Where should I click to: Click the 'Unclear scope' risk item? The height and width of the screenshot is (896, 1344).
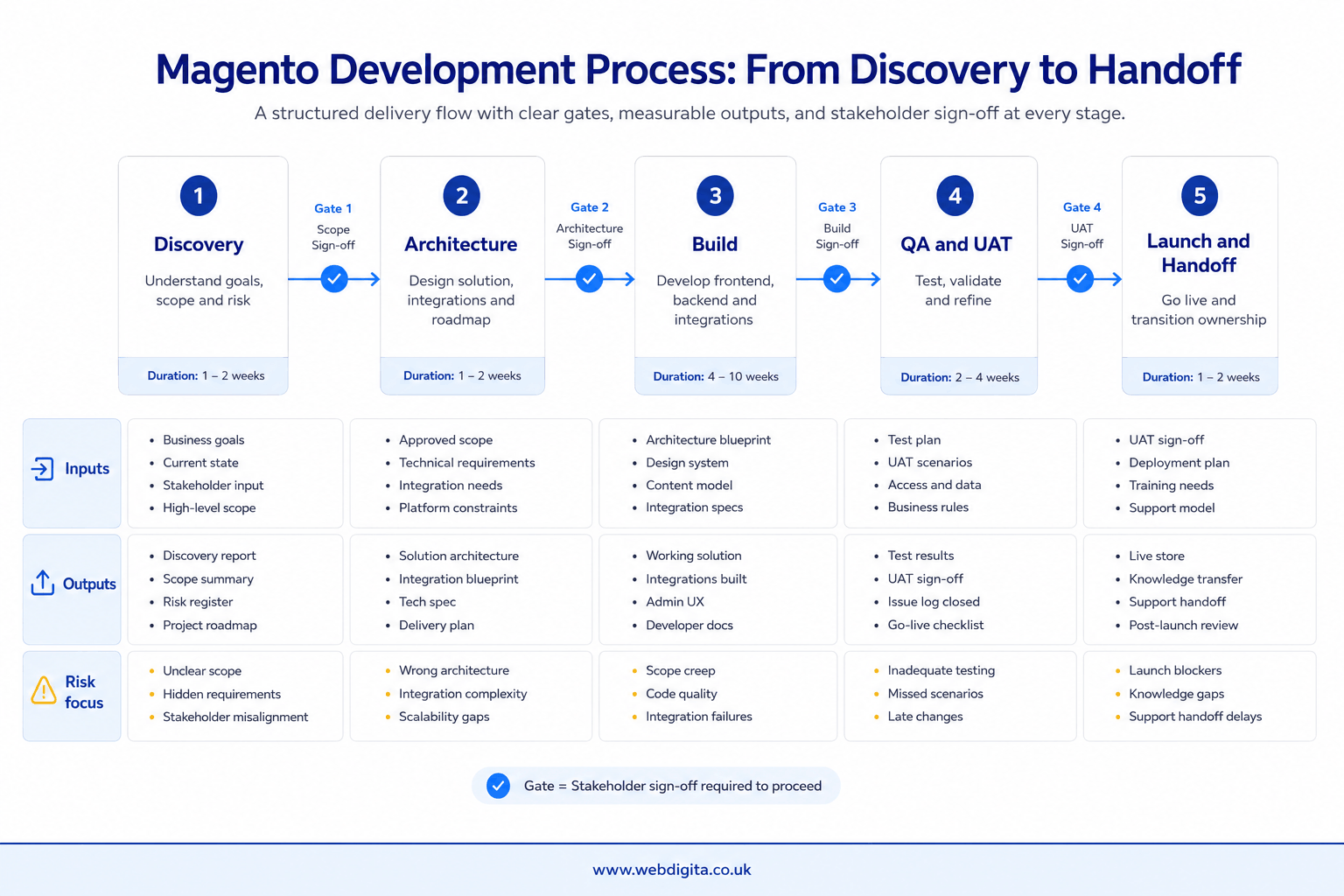click(202, 671)
